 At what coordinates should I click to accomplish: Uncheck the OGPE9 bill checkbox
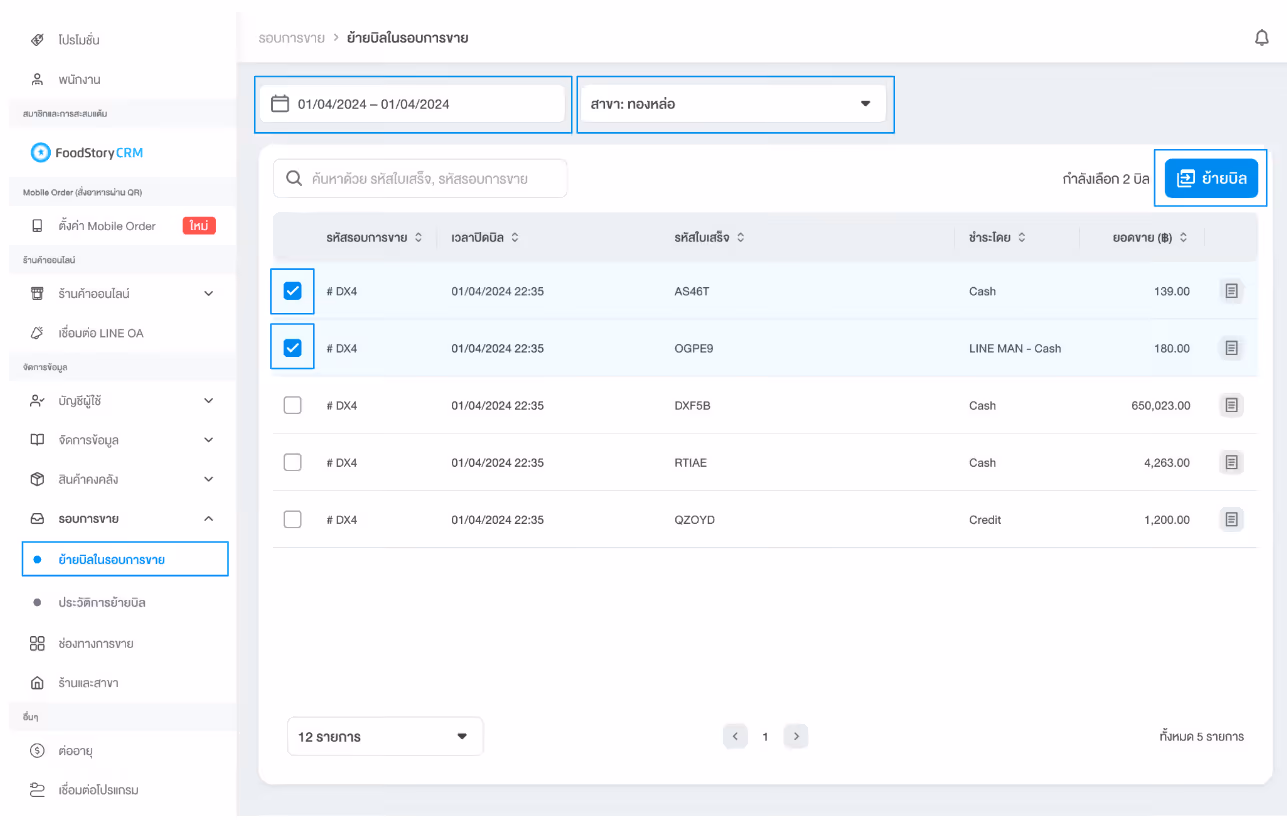[x=292, y=348]
